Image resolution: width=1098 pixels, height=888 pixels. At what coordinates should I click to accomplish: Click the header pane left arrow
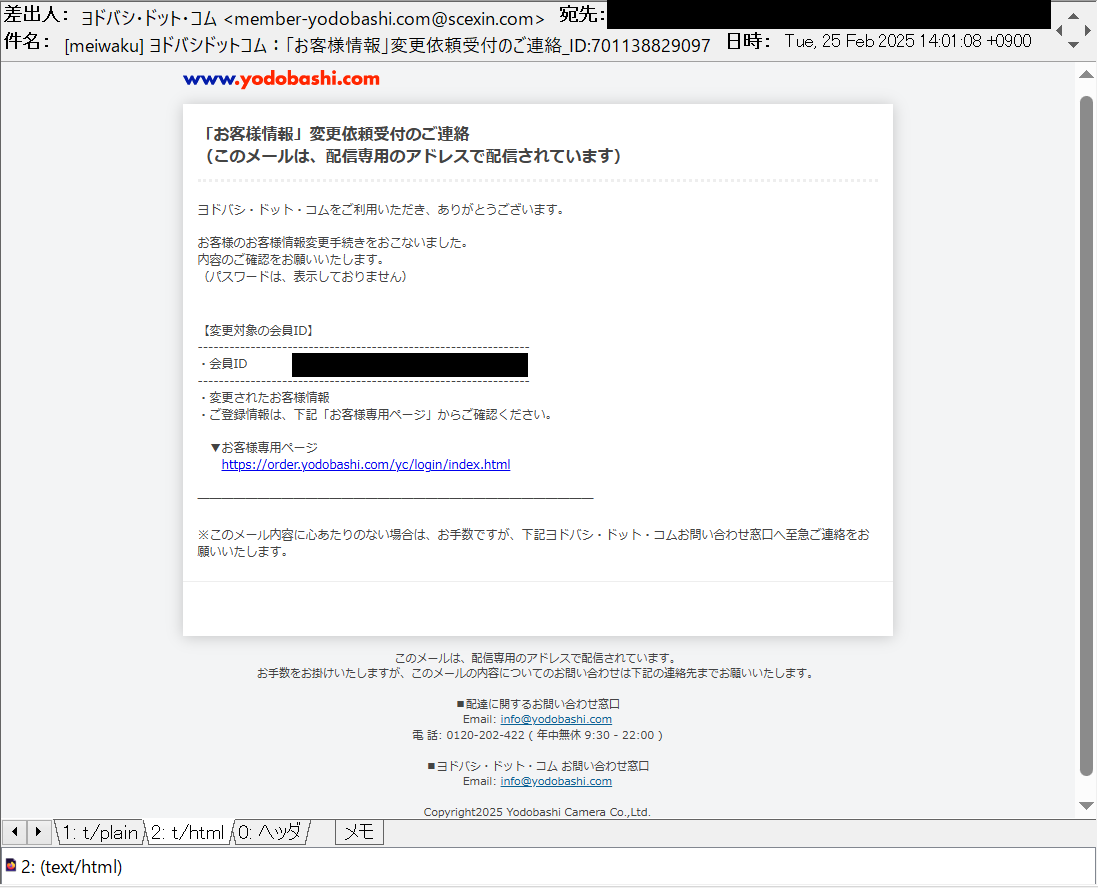coord(1059,30)
